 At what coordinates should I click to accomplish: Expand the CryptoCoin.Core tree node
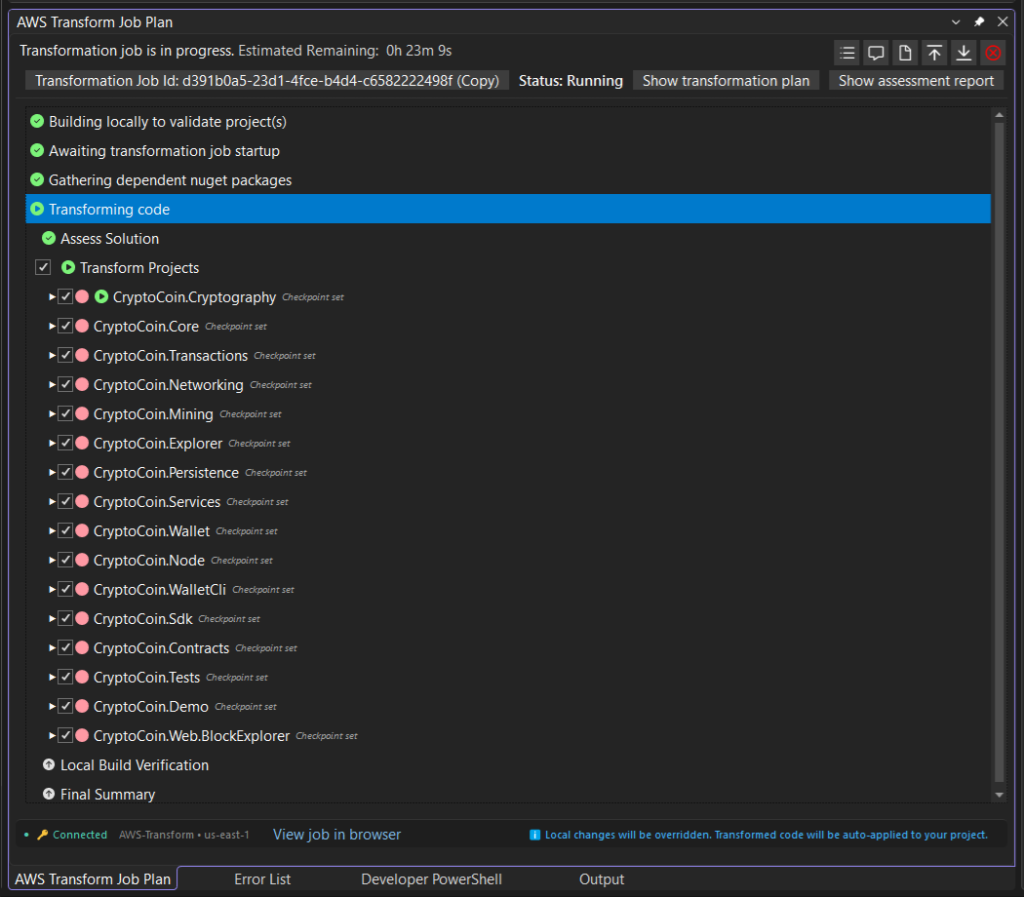point(52,326)
